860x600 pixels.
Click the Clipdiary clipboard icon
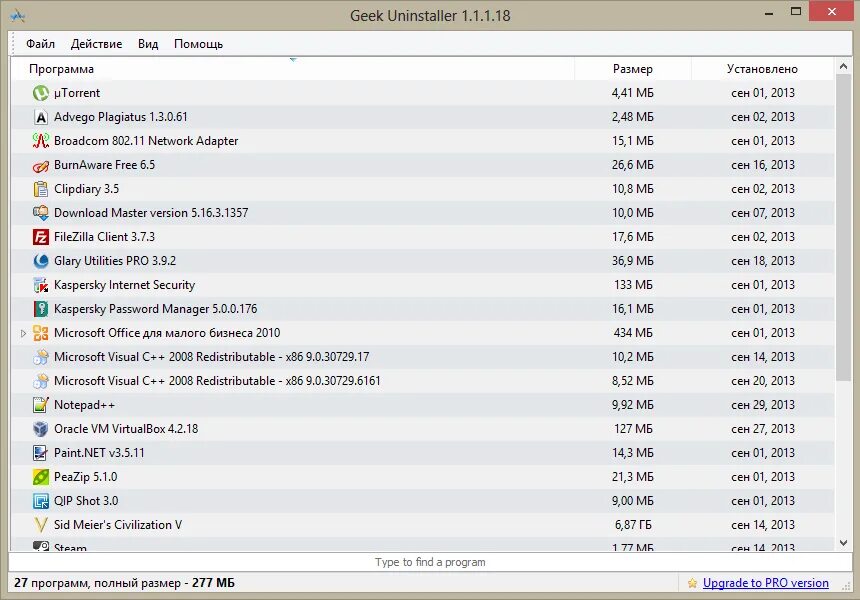tap(41, 189)
